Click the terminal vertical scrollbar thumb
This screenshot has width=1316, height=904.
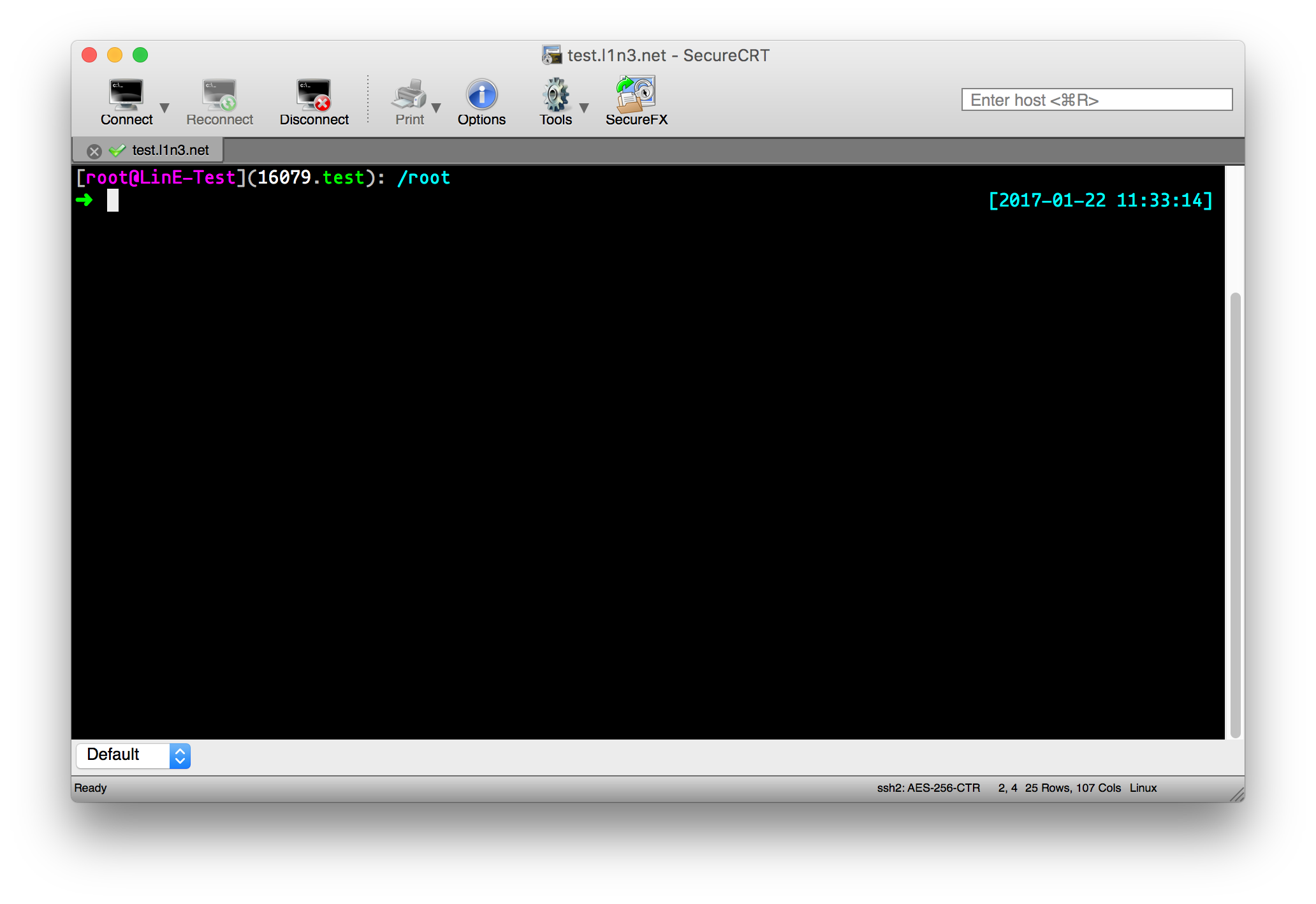1235,514
